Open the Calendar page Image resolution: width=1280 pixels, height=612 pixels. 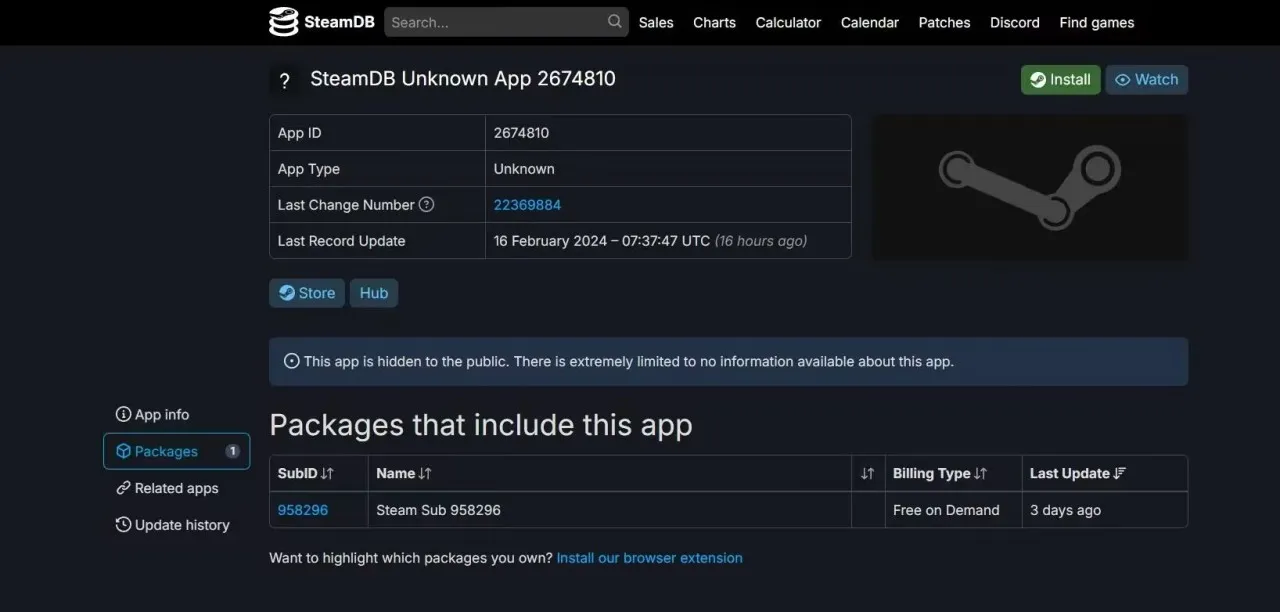pos(869,22)
